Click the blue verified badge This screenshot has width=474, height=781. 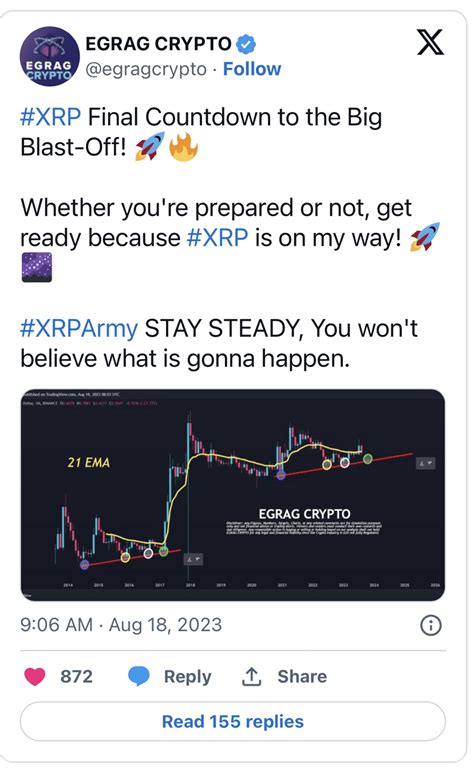(245, 44)
